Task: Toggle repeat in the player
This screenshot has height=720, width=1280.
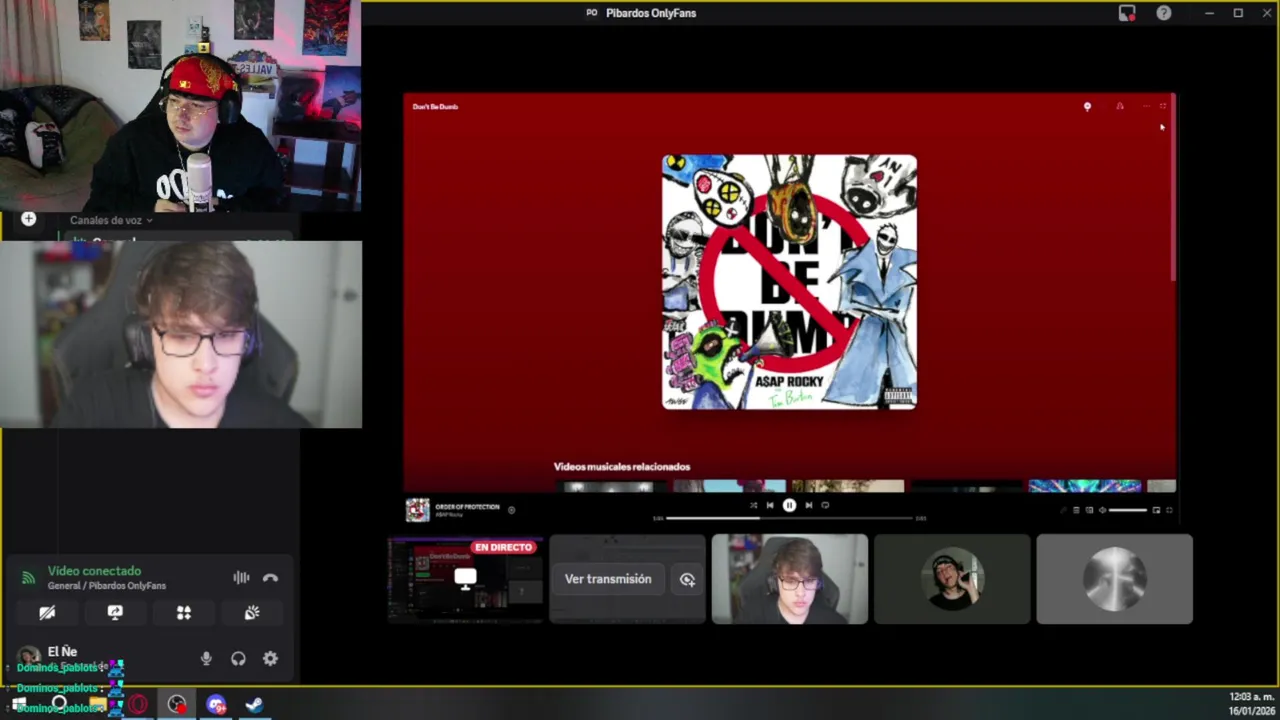Action: [825, 505]
